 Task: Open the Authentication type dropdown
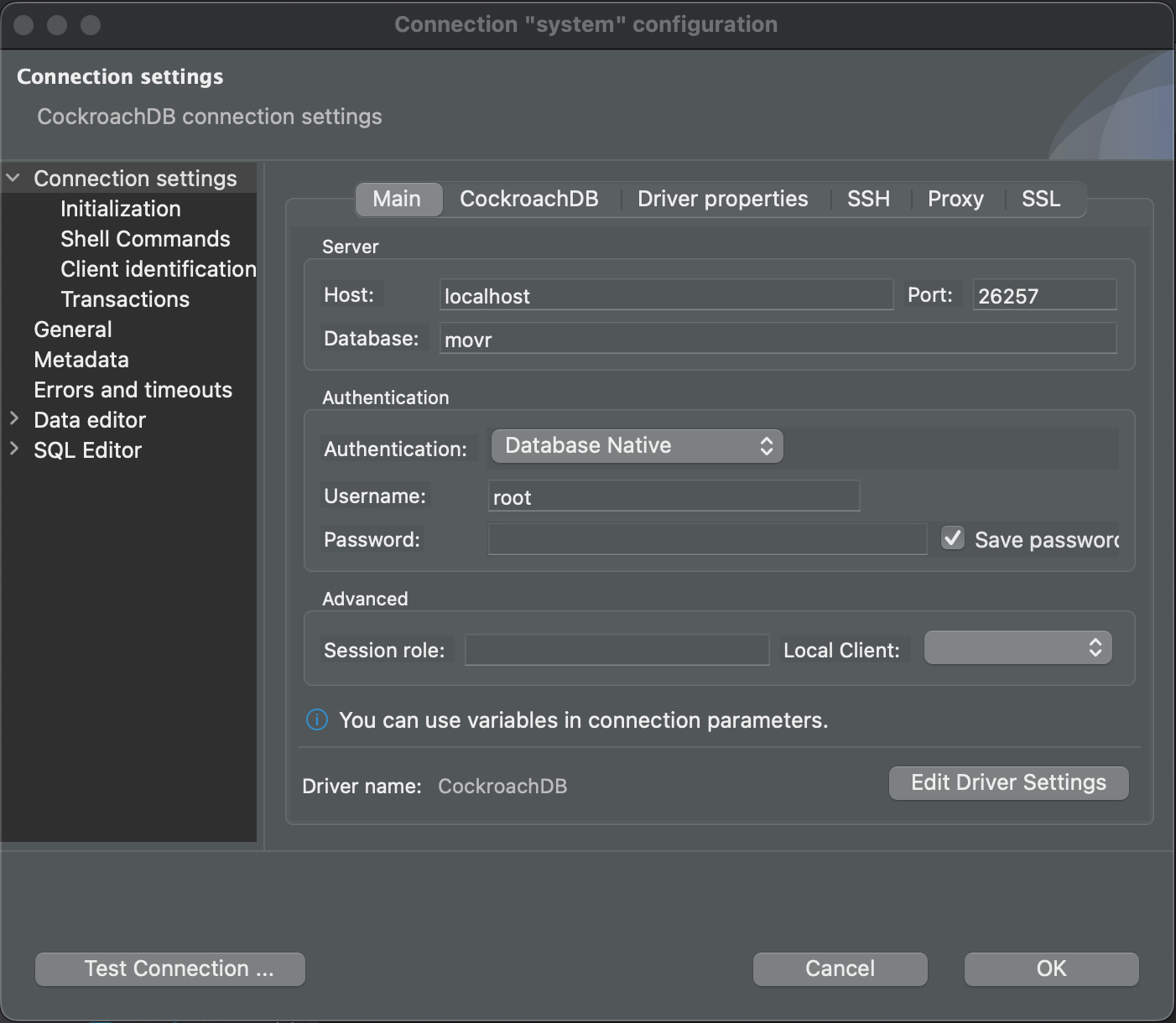coord(636,445)
